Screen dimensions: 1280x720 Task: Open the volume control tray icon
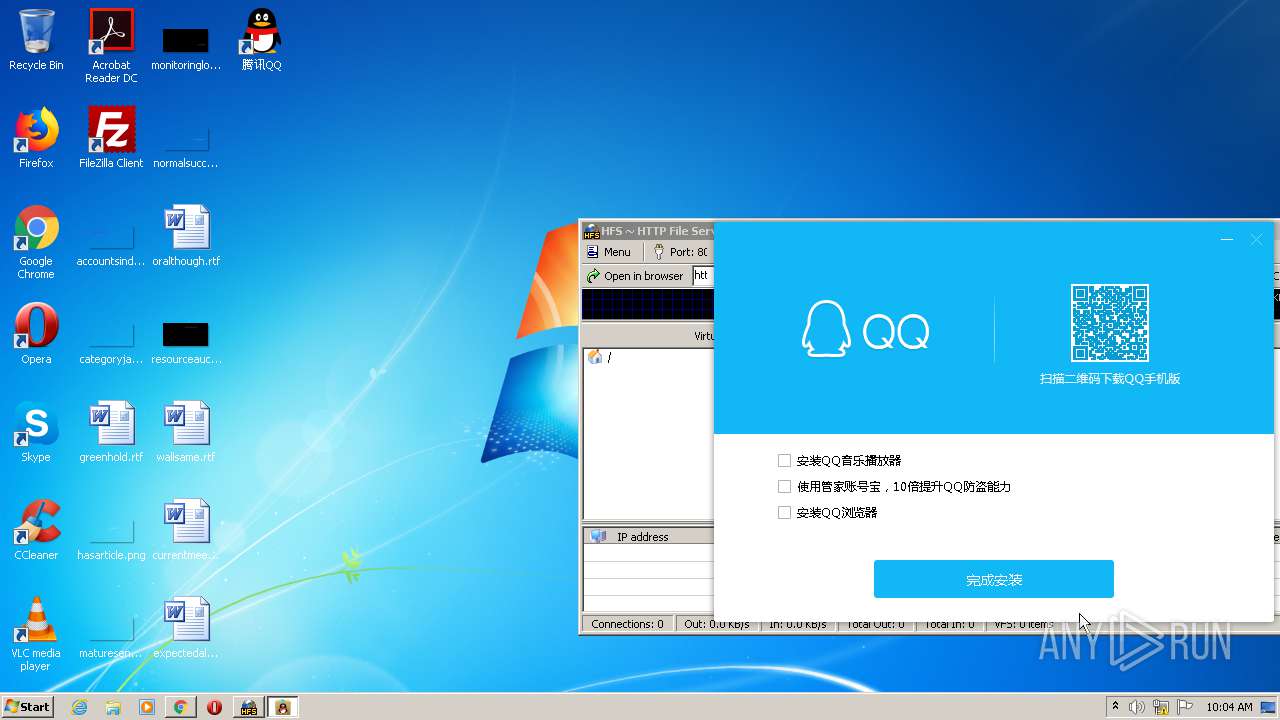coord(1137,707)
